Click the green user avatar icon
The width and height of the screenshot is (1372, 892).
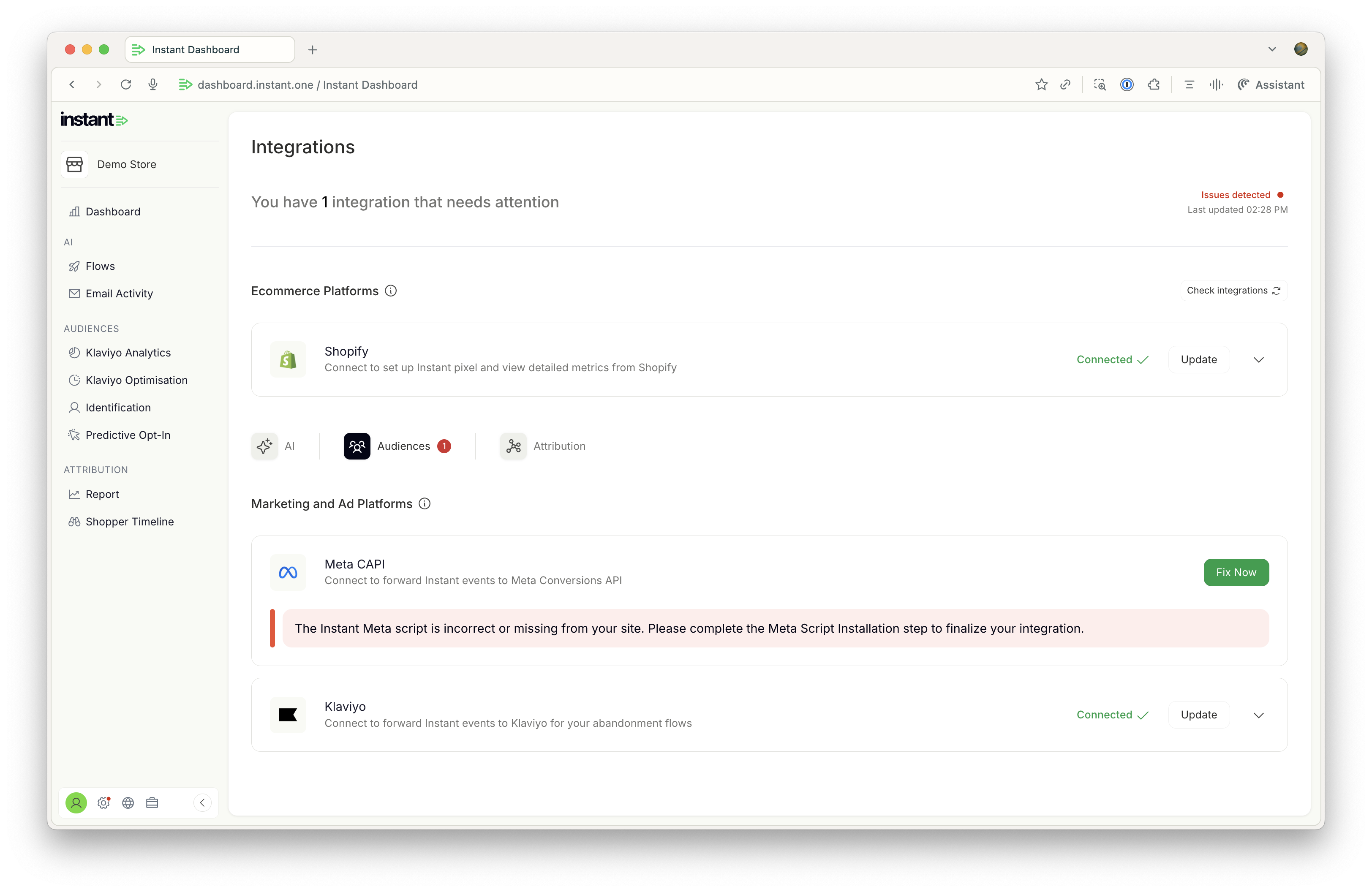point(76,803)
